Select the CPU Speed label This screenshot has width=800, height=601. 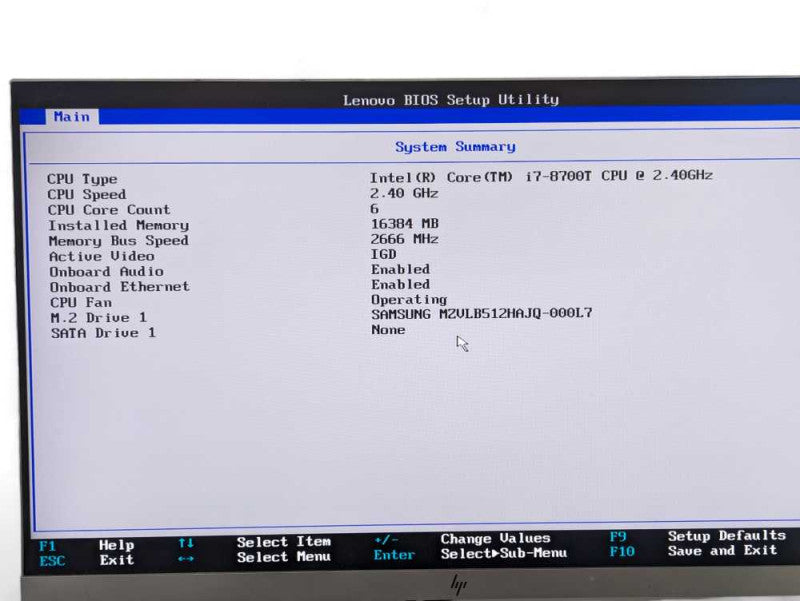click(x=86, y=194)
